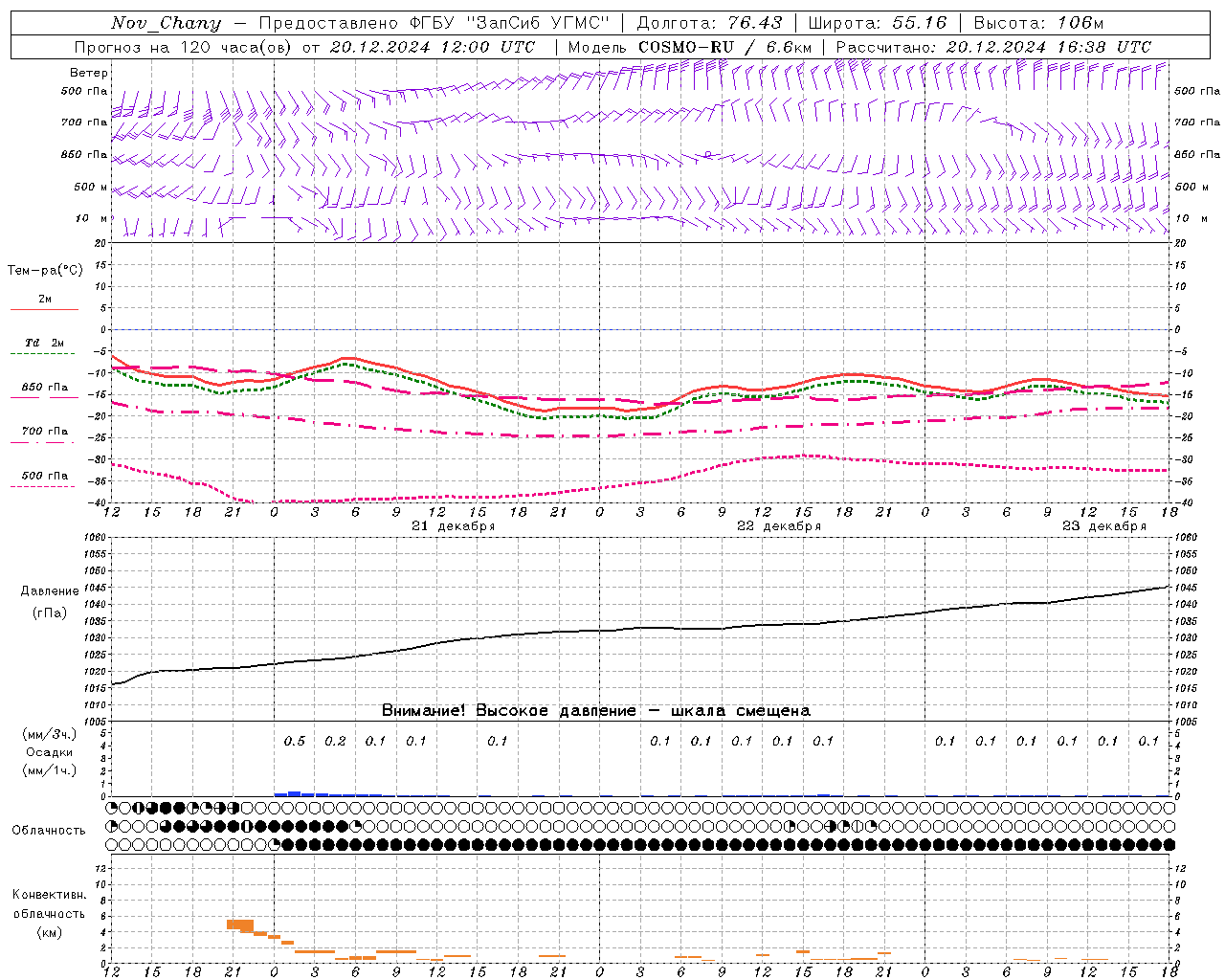This screenshot has height=980, width=1225.
Task: Click the 'Ветер' wind panel label
Action: [x=89, y=73]
